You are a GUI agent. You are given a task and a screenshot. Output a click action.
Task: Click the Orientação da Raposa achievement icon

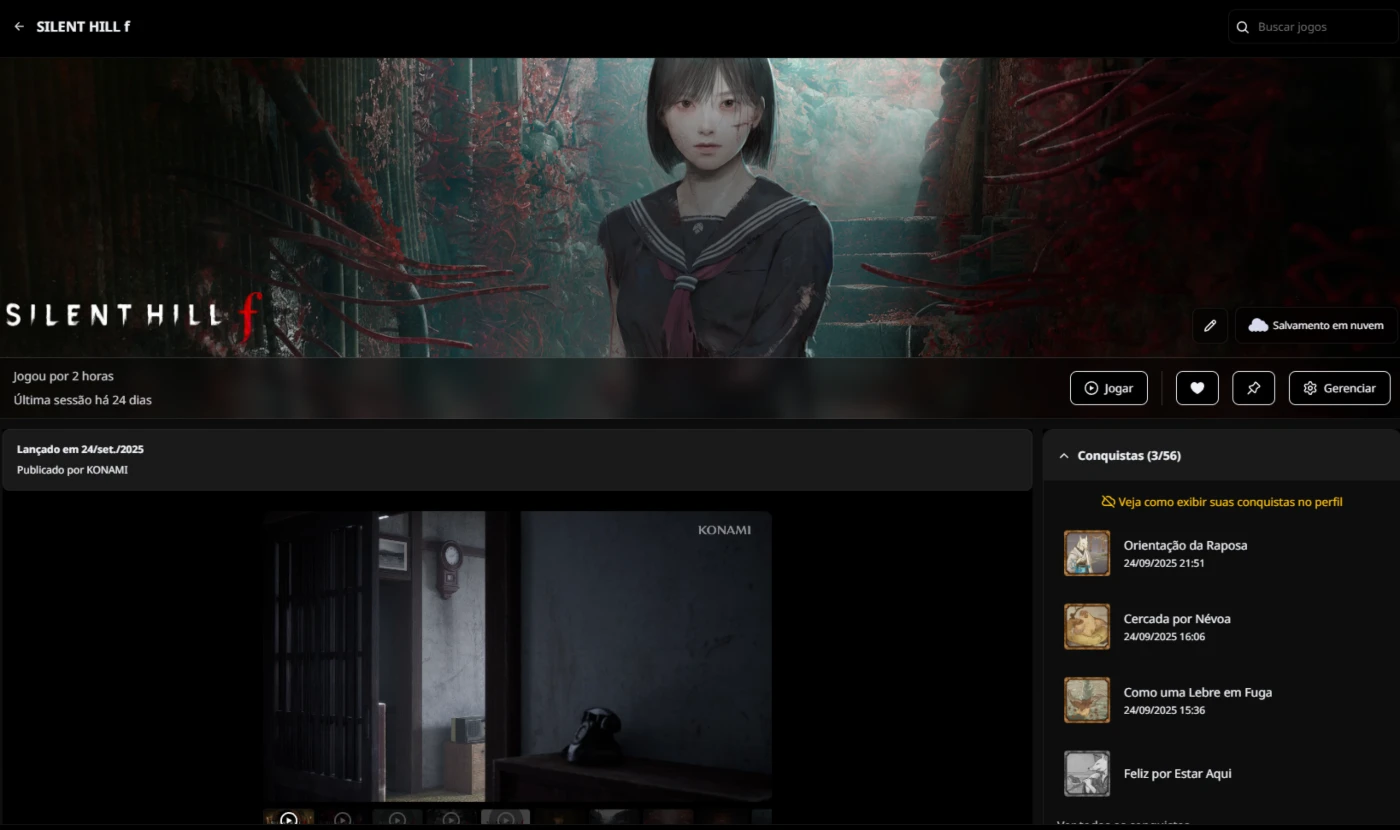click(1087, 553)
